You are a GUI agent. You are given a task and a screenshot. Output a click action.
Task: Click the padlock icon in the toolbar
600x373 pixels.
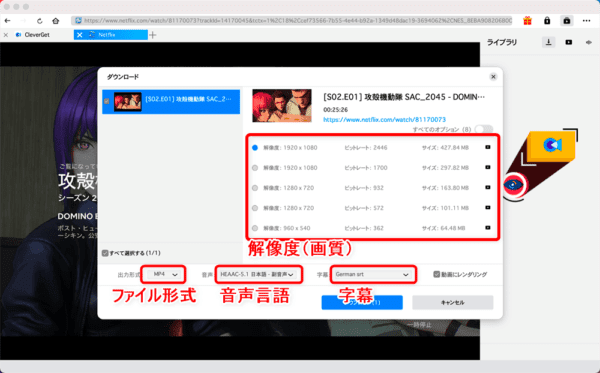(547, 21)
